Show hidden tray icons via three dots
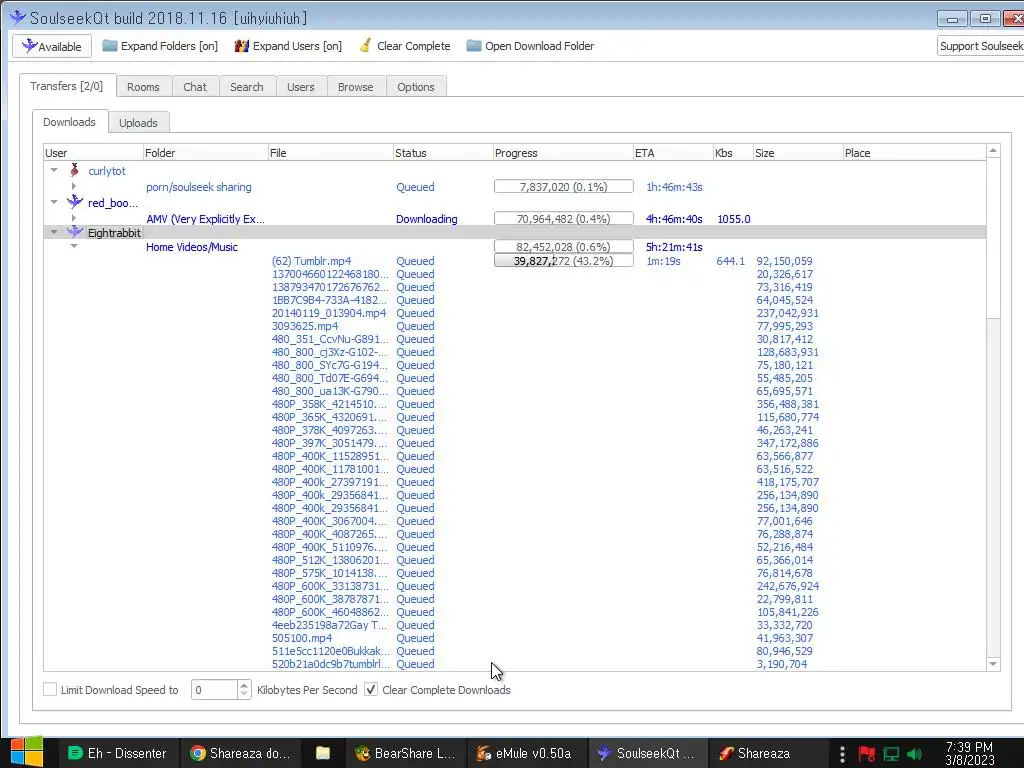The image size is (1024, 768). point(842,754)
